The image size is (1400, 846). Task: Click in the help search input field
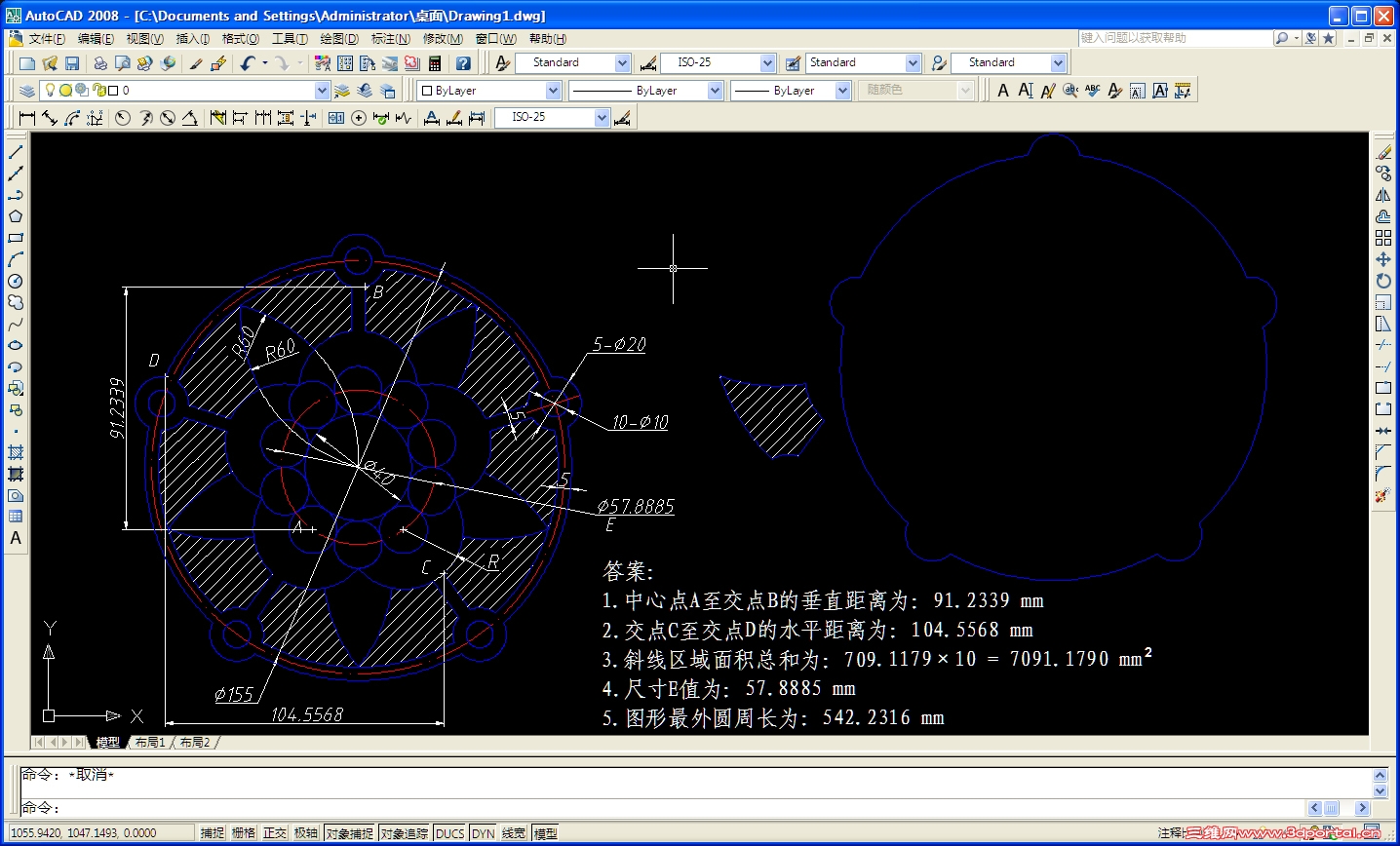(x=1175, y=38)
